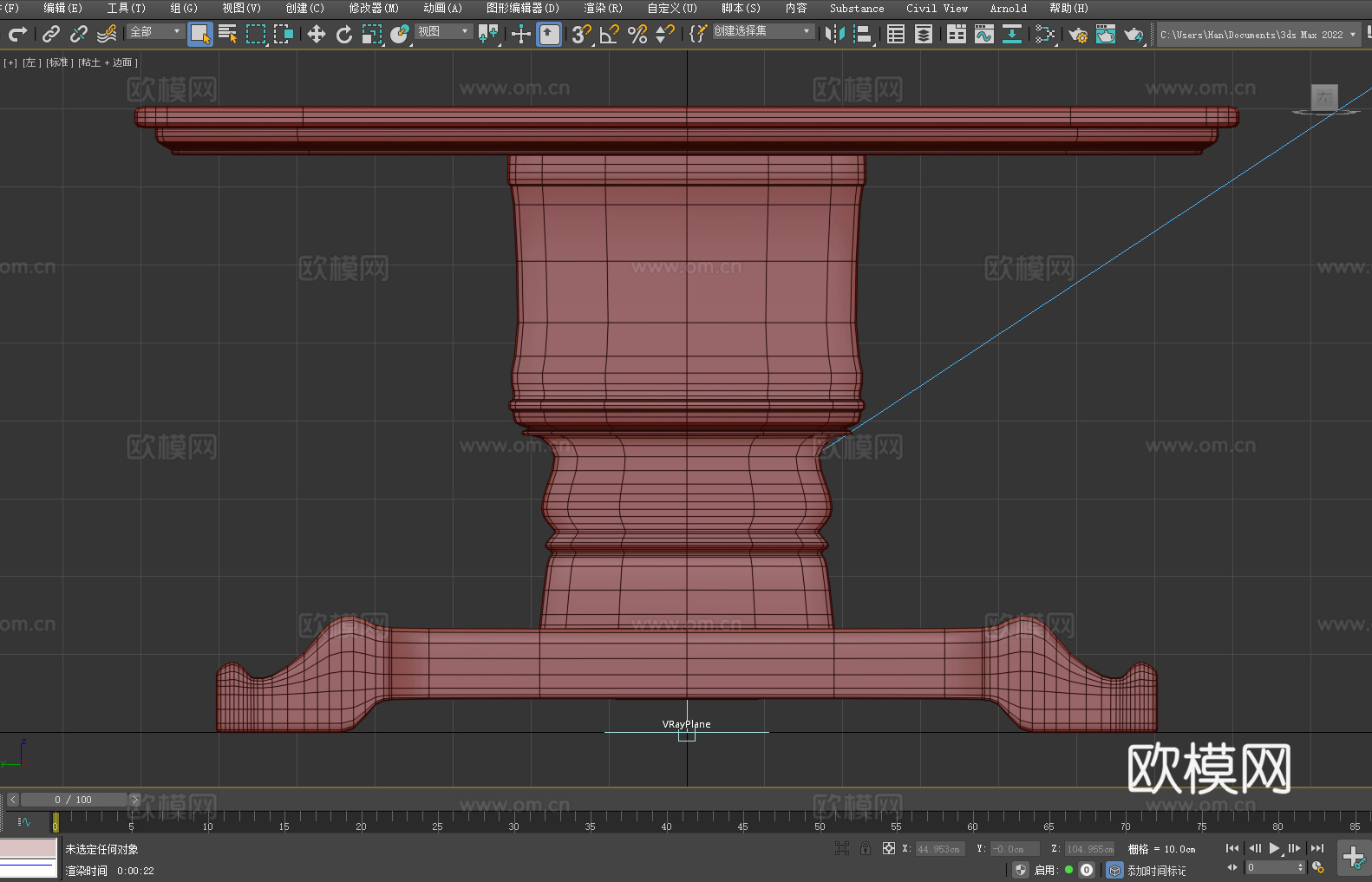The height and width of the screenshot is (882, 1372).
Task: Open the mini curve editor toggle
Action: point(24,821)
